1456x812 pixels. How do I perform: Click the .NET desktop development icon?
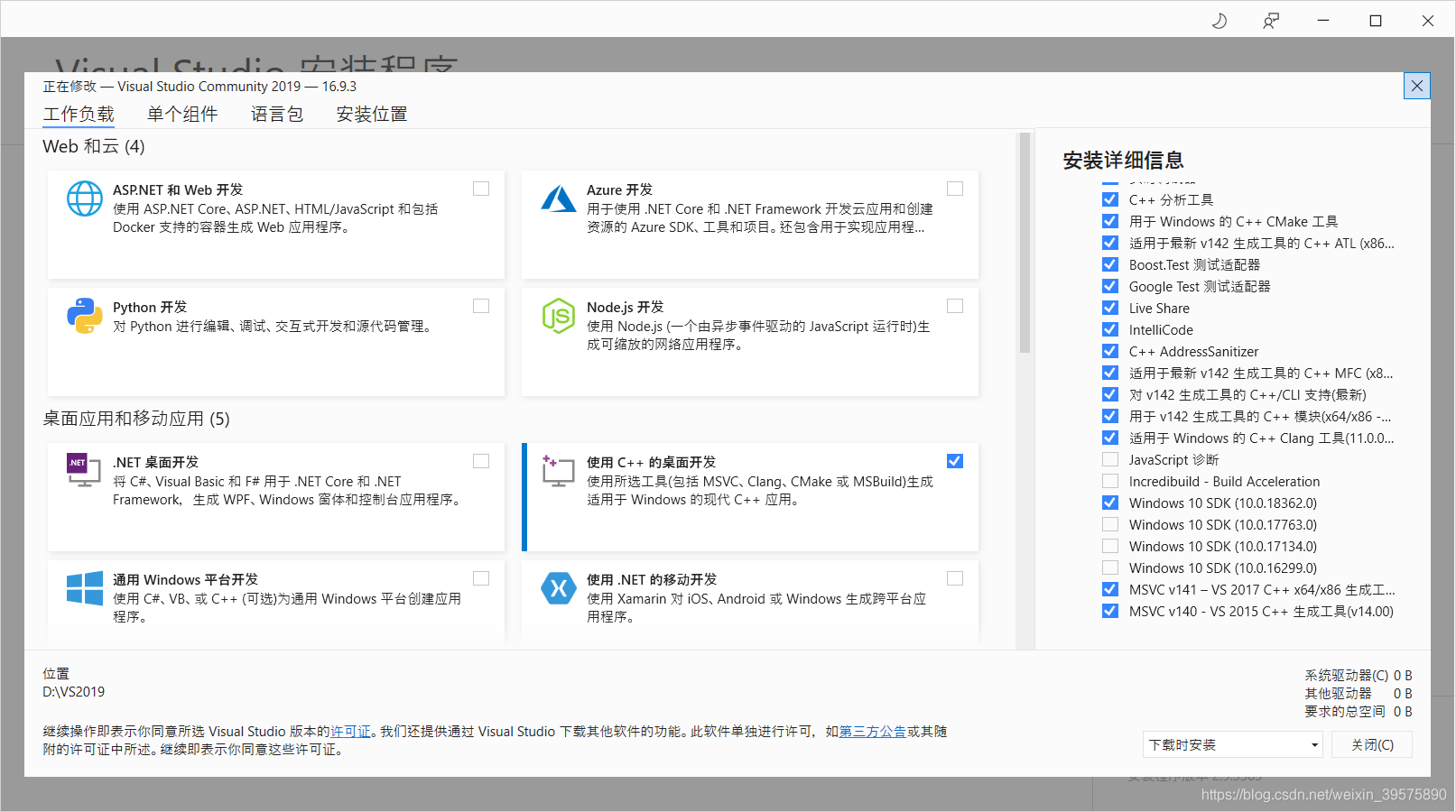click(x=85, y=470)
